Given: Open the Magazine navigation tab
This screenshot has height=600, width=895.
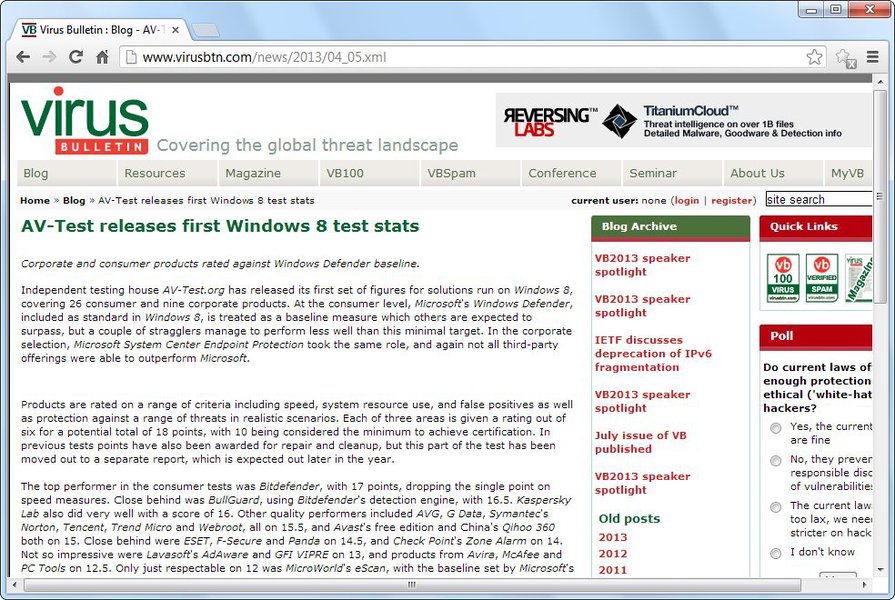Looking at the screenshot, I should (253, 173).
